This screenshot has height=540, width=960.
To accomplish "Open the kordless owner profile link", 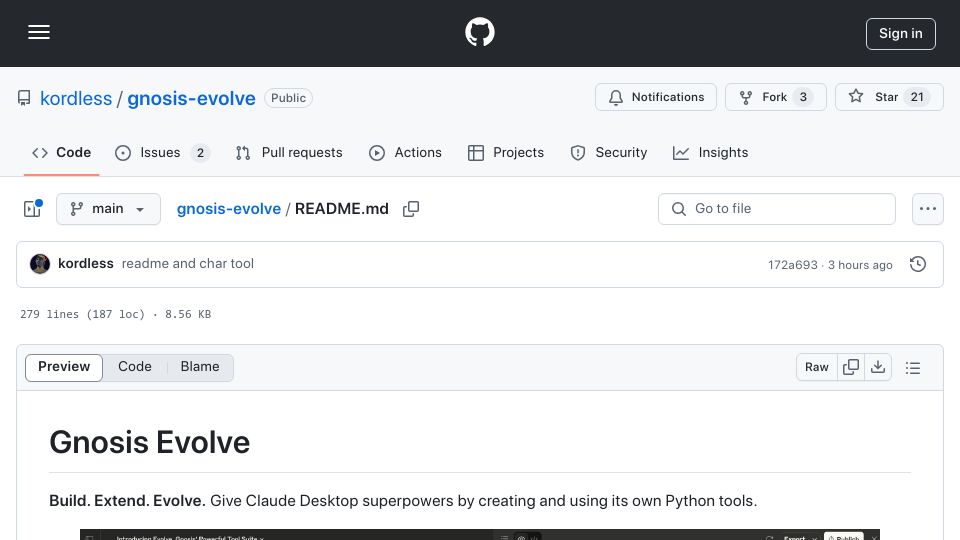I will [76, 98].
